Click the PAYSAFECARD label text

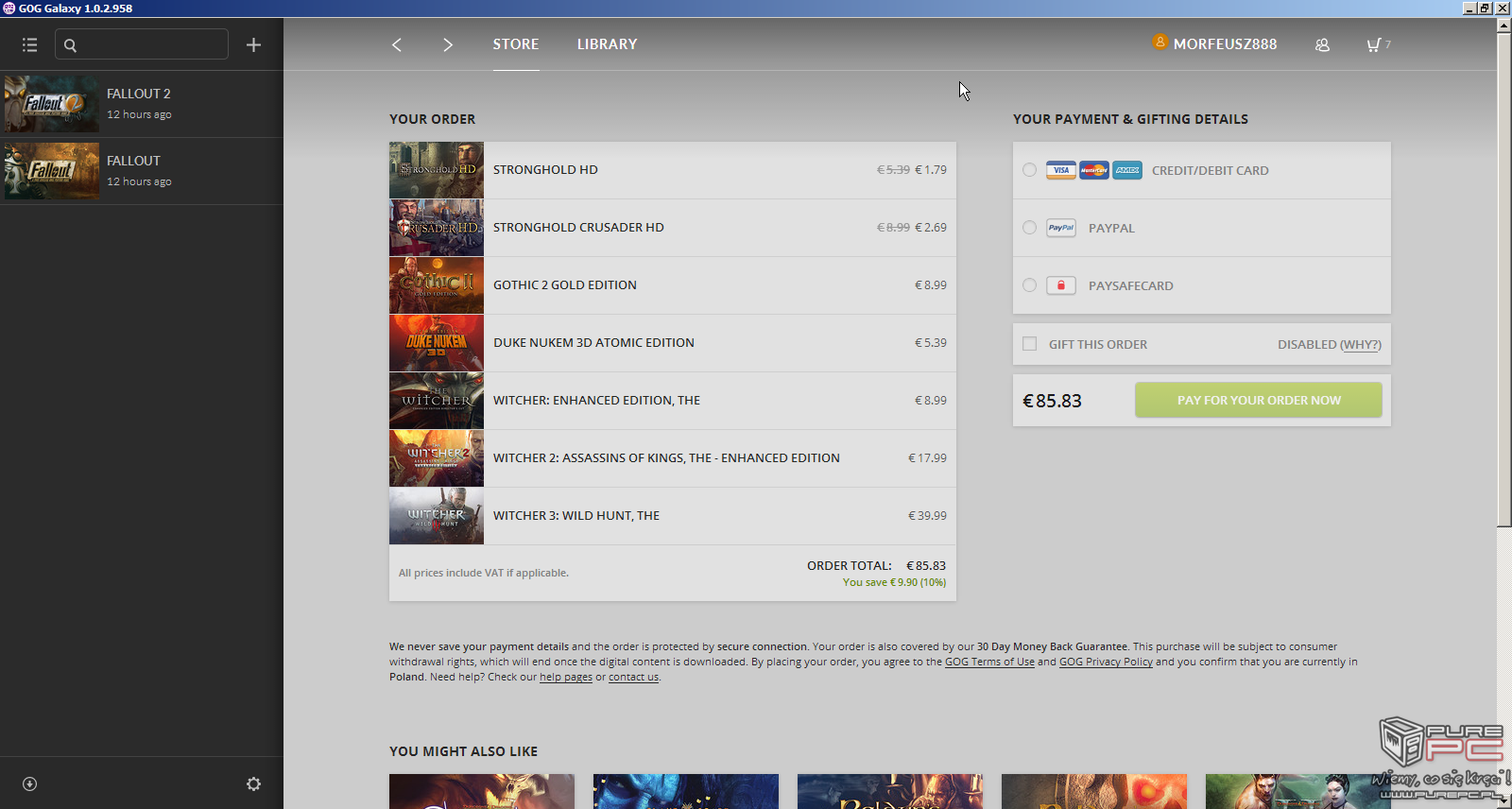pyautogui.click(x=1130, y=285)
